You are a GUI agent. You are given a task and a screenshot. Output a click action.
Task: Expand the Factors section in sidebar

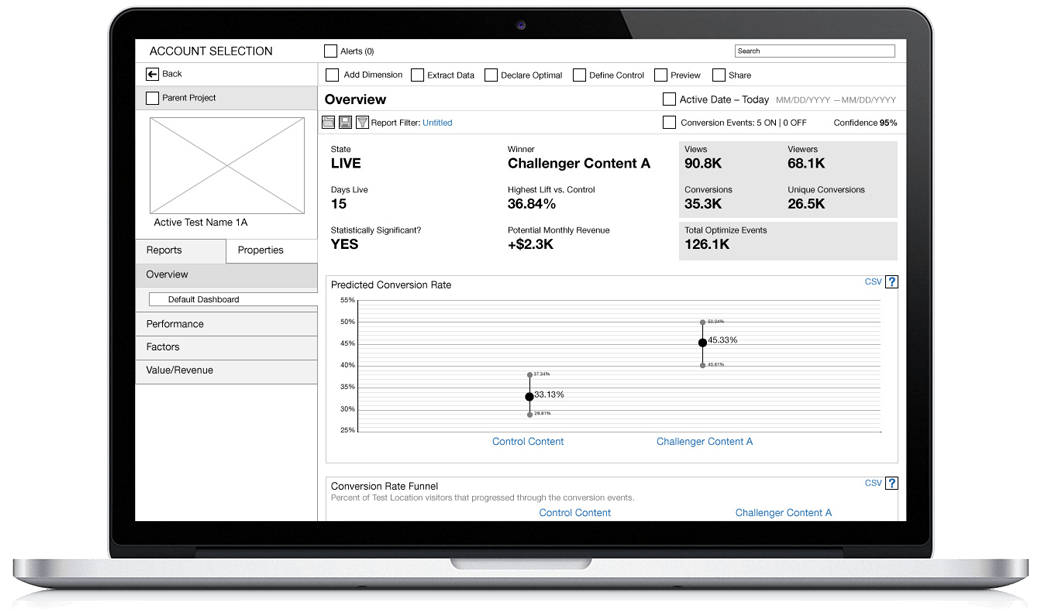pyautogui.click(x=226, y=347)
